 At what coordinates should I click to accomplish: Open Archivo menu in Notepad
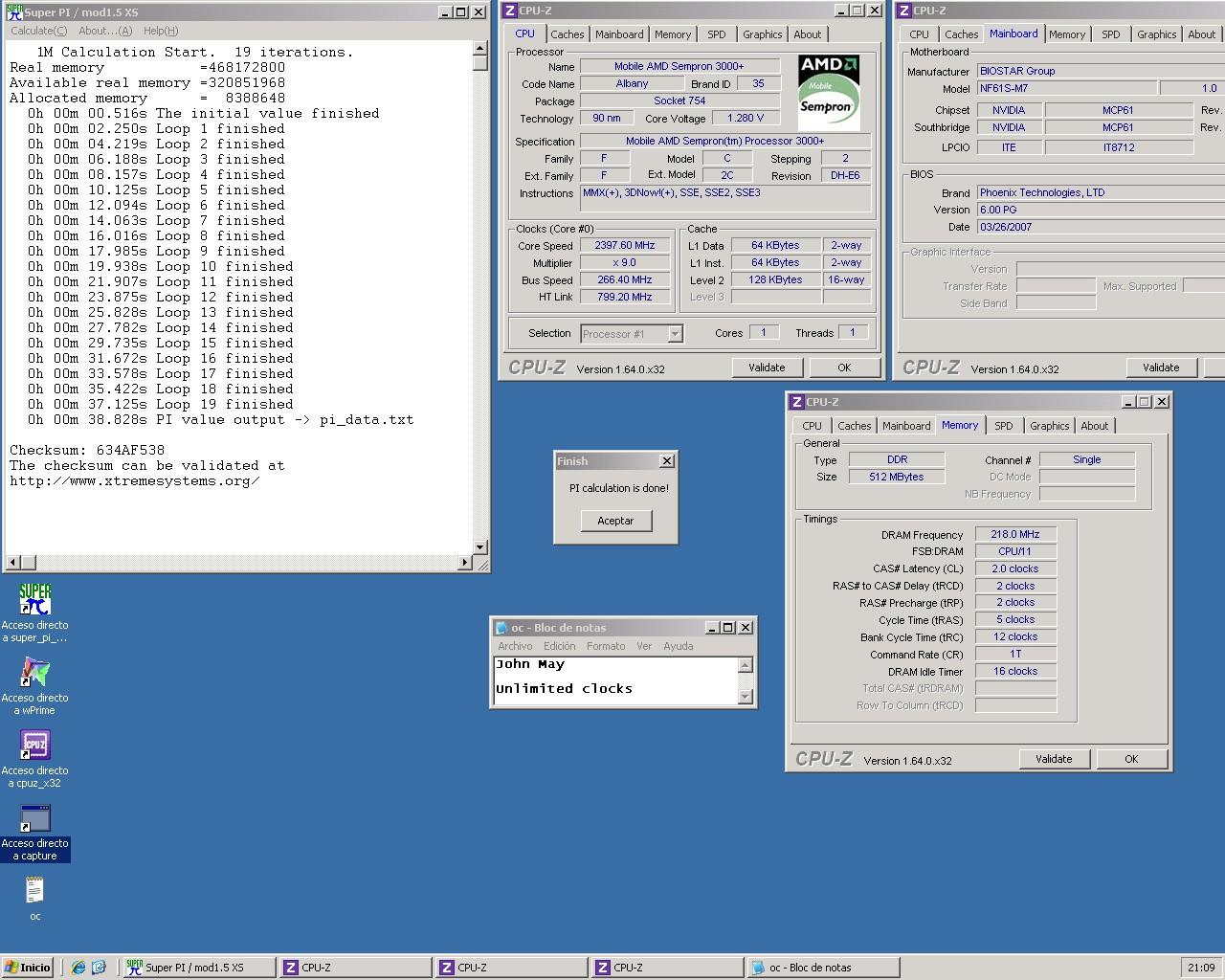pyautogui.click(x=515, y=646)
